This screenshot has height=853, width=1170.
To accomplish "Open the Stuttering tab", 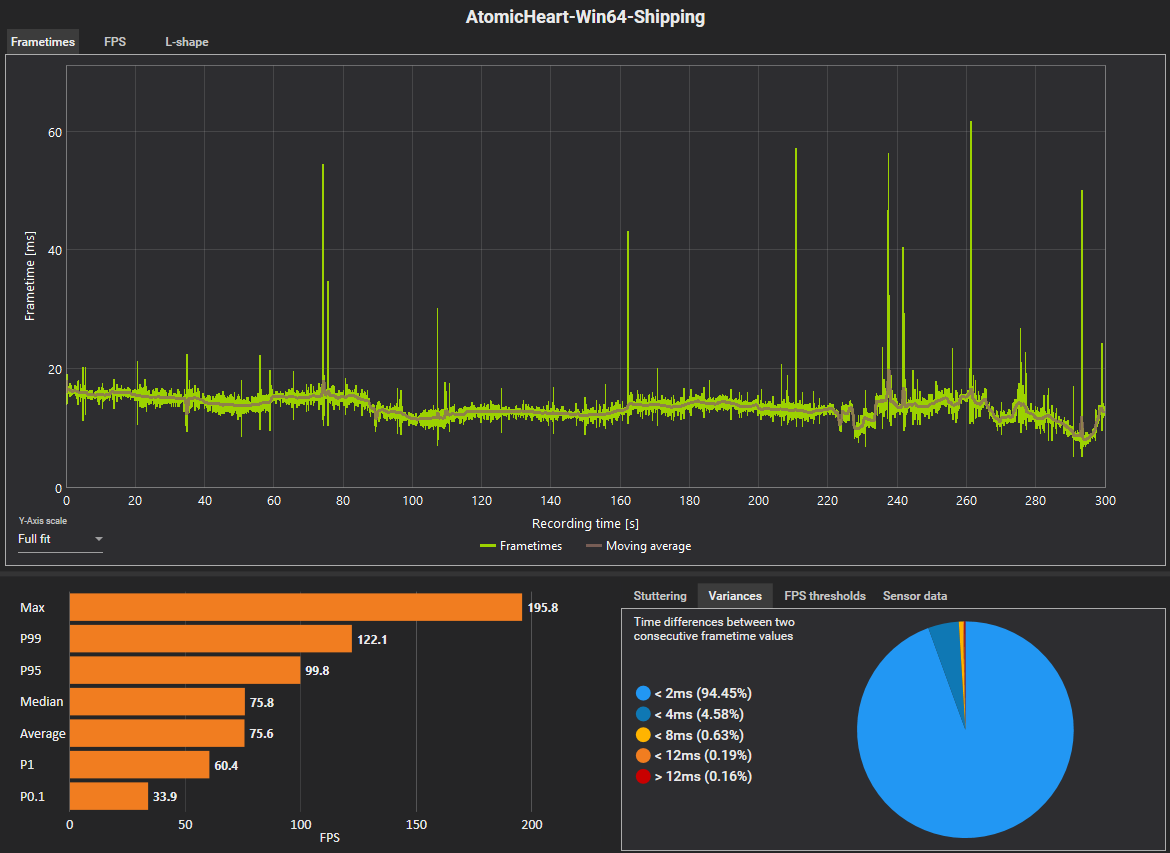I will point(660,596).
